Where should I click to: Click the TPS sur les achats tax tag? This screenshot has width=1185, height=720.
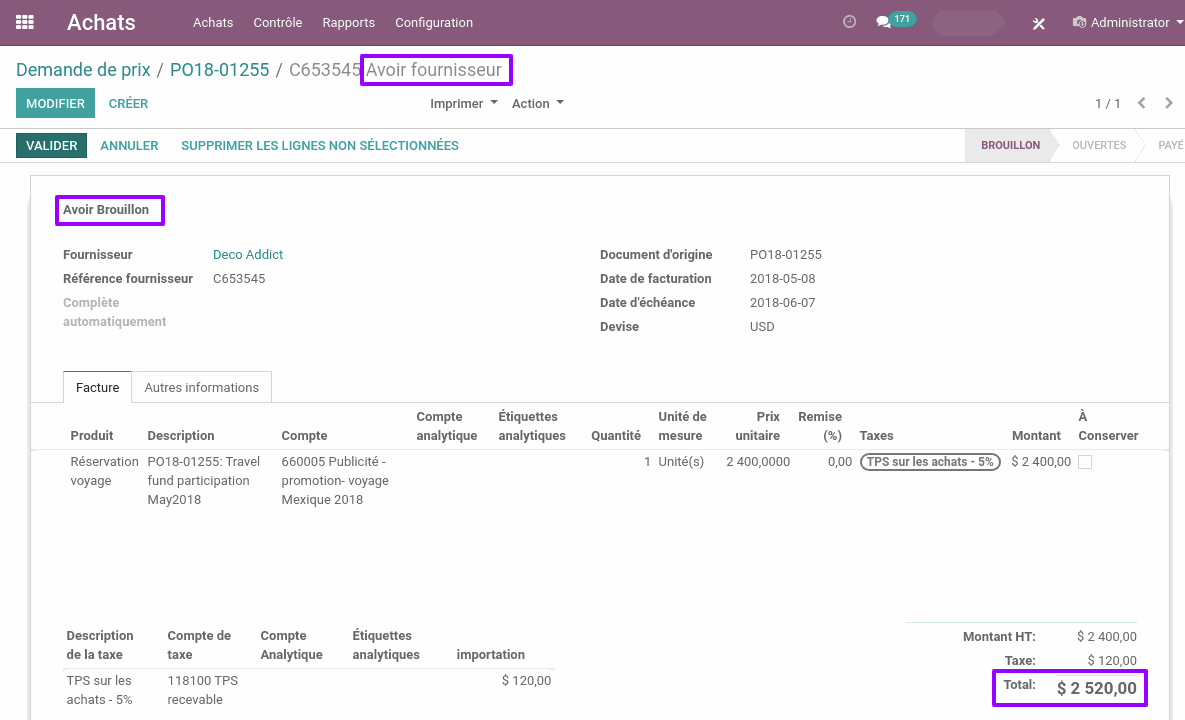(930, 462)
